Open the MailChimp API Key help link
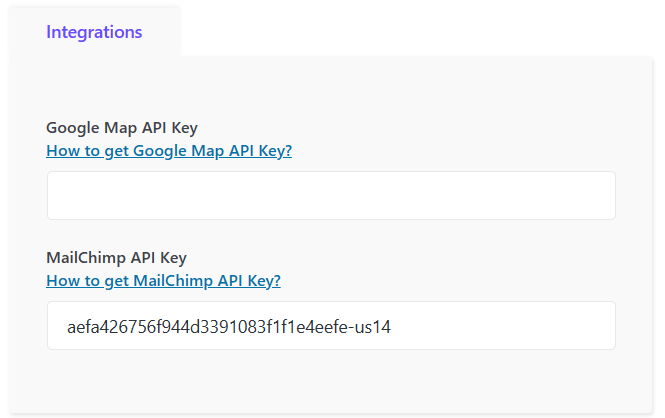The image size is (665, 418). 163,281
